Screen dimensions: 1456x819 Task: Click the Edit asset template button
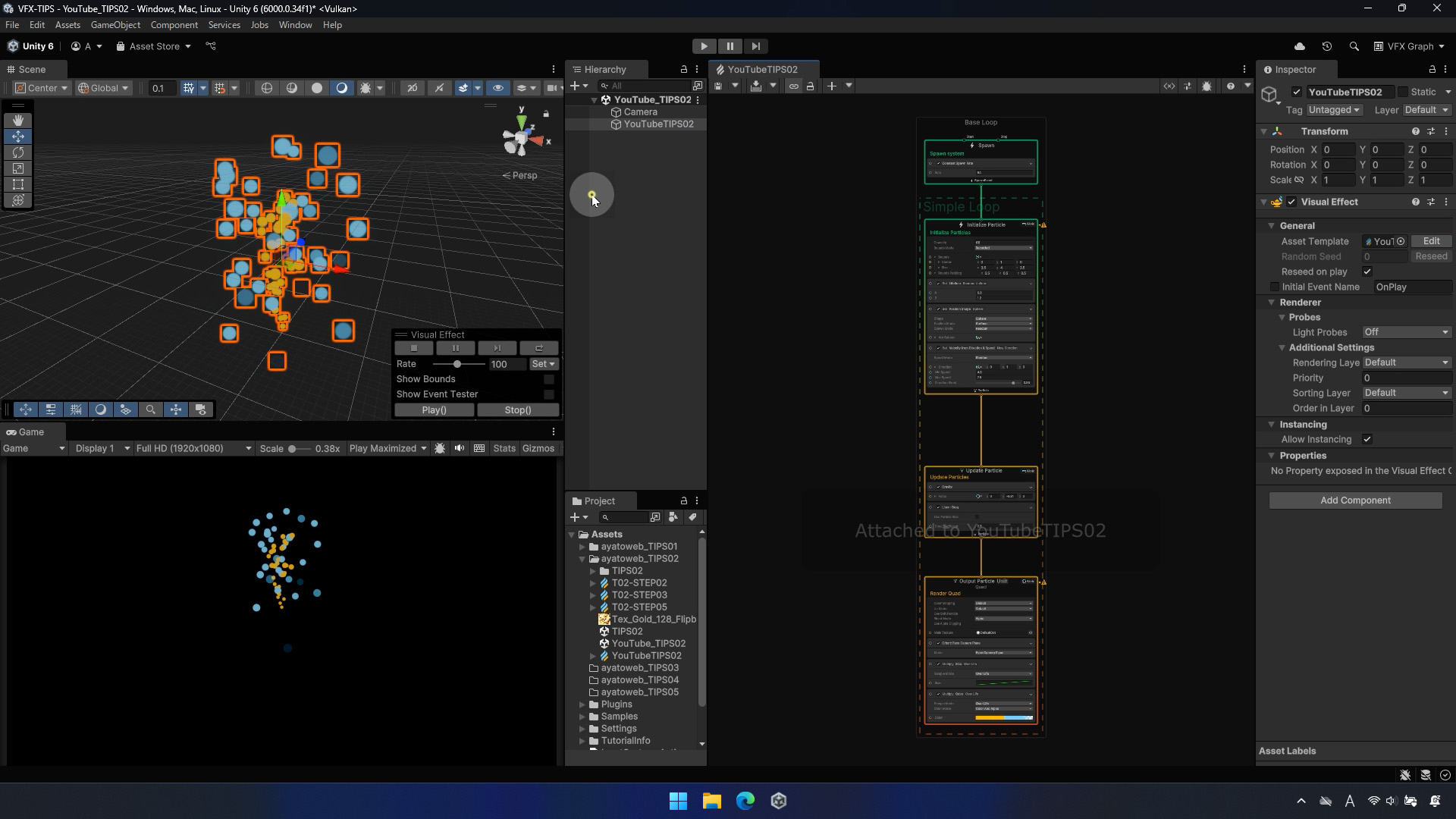(1431, 241)
